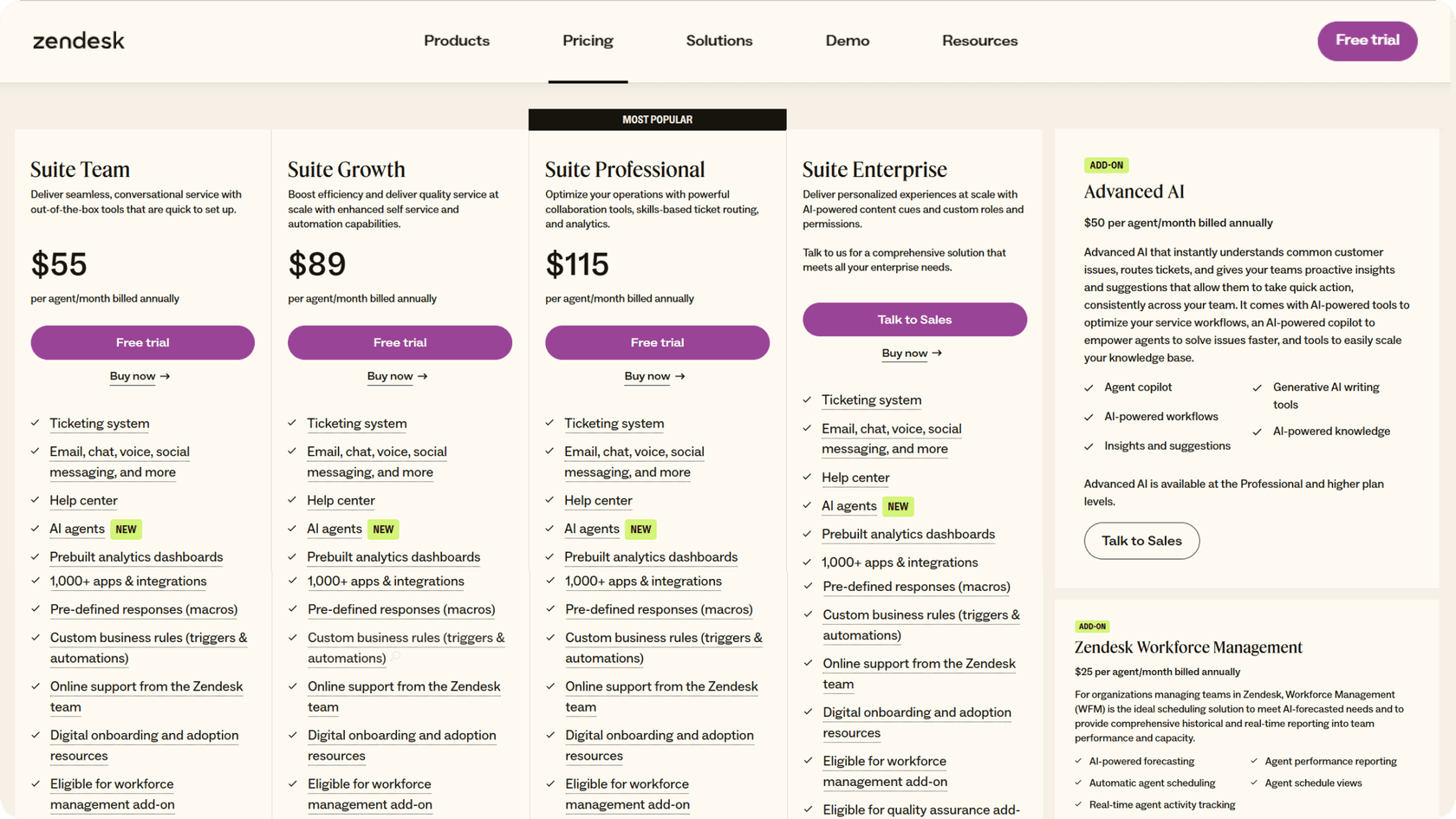Viewport: 1456px width, 819px height.
Task: Click Talk to Sales under Suite Enterprise
Action: pos(914,319)
